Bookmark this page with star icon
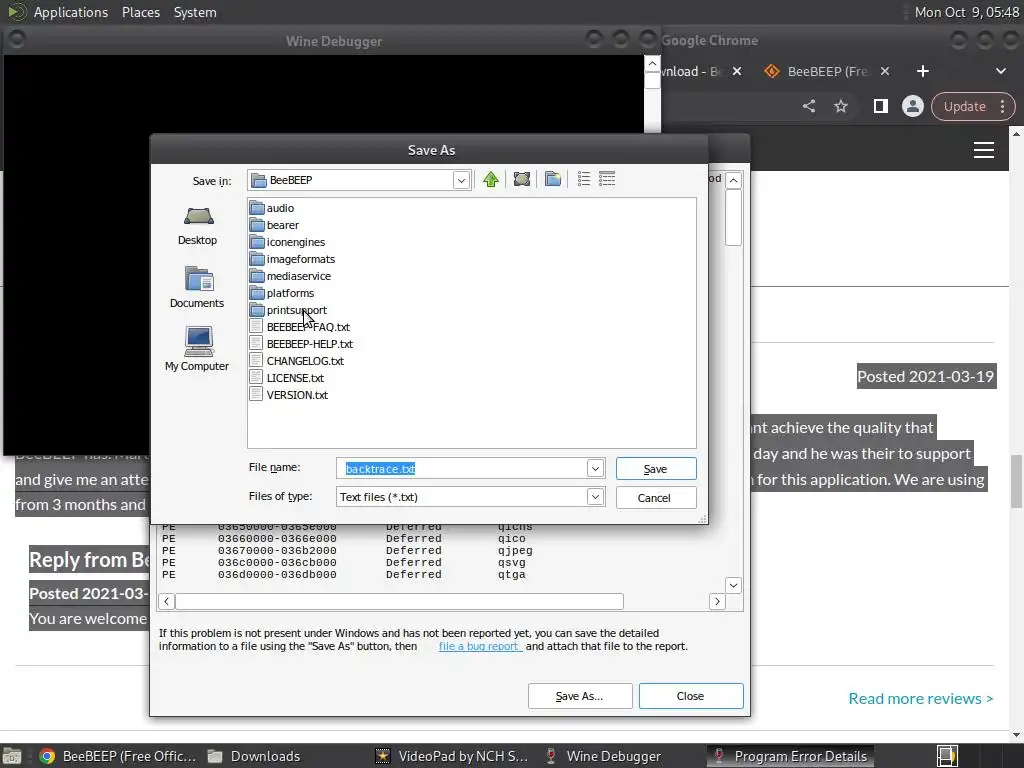Viewport: 1024px width, 768px height. tap(840, 106)
